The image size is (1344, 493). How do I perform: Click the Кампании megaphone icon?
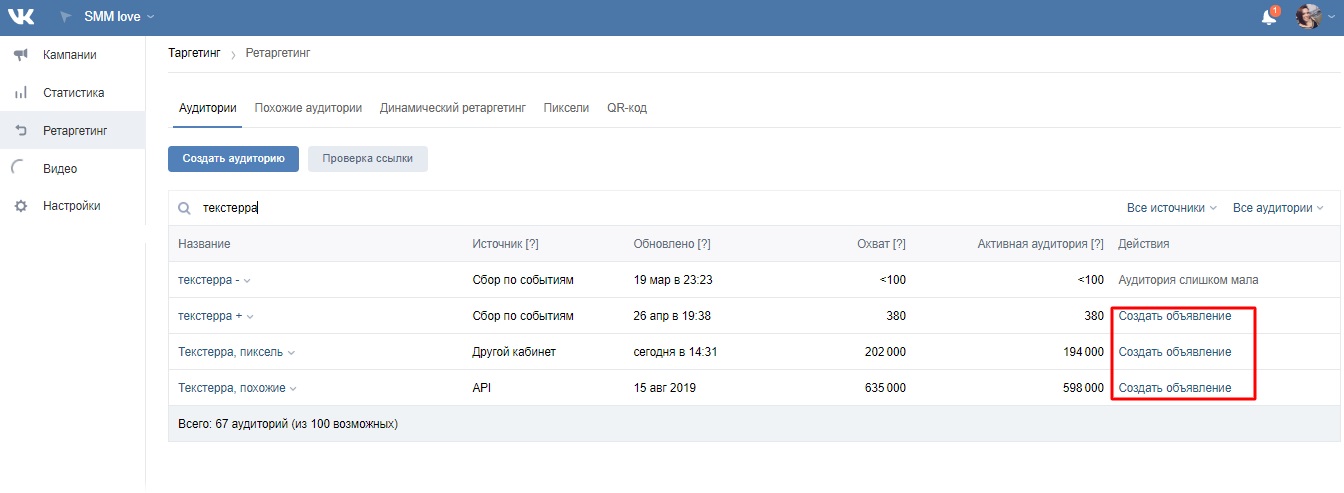coord(20,55)
